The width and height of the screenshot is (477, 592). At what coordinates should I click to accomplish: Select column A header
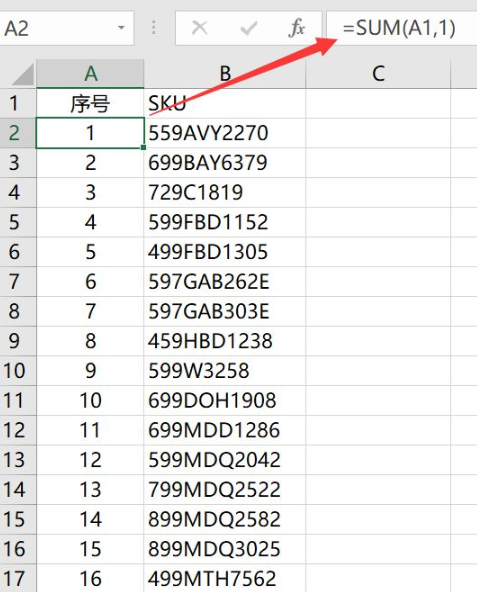coord(90,74)
